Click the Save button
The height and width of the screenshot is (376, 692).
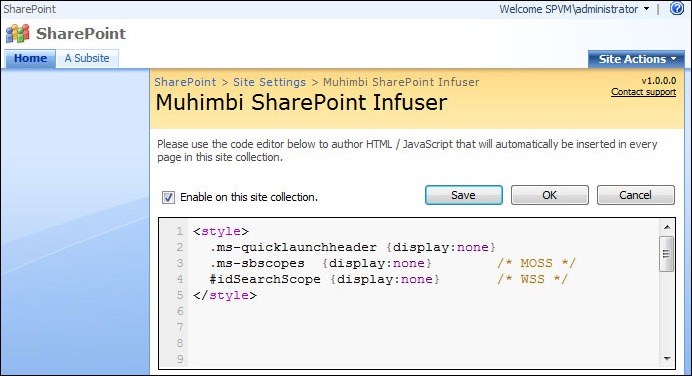tap(463, 195)
